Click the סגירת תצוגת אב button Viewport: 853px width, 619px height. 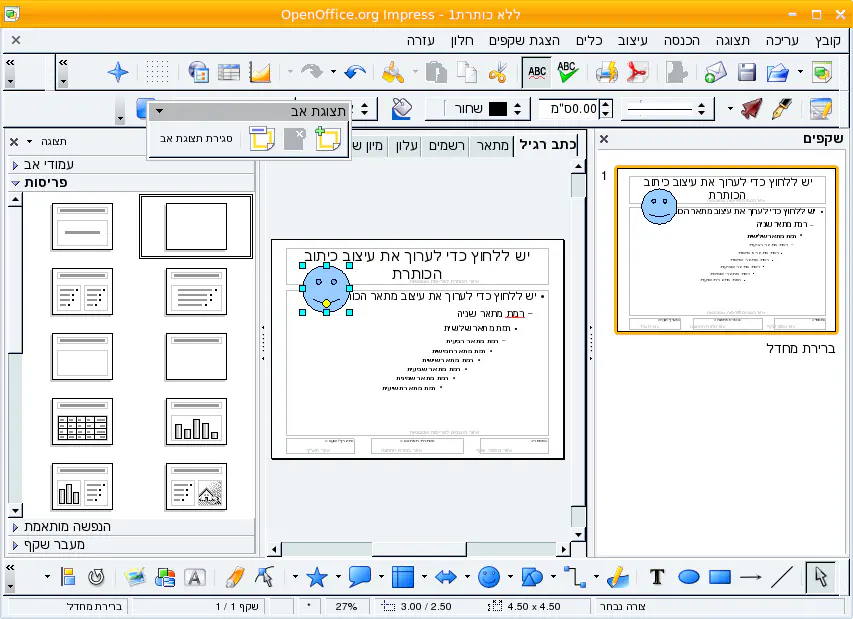point(197,139)
